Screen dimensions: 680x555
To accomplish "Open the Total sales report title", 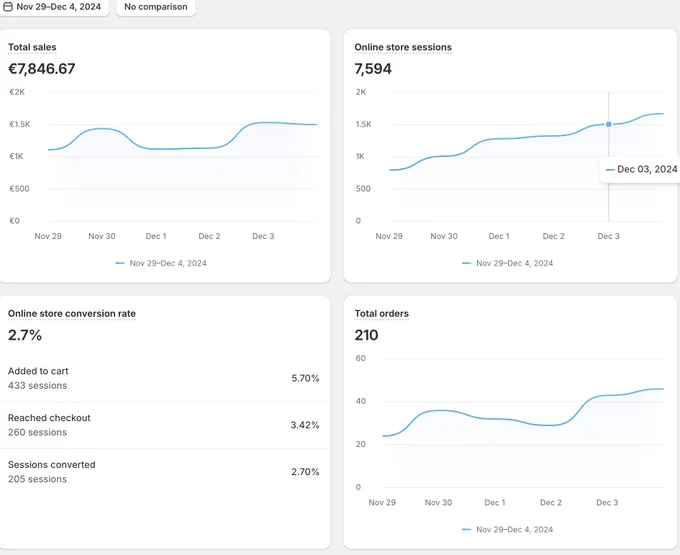I will tap(32, 47).
